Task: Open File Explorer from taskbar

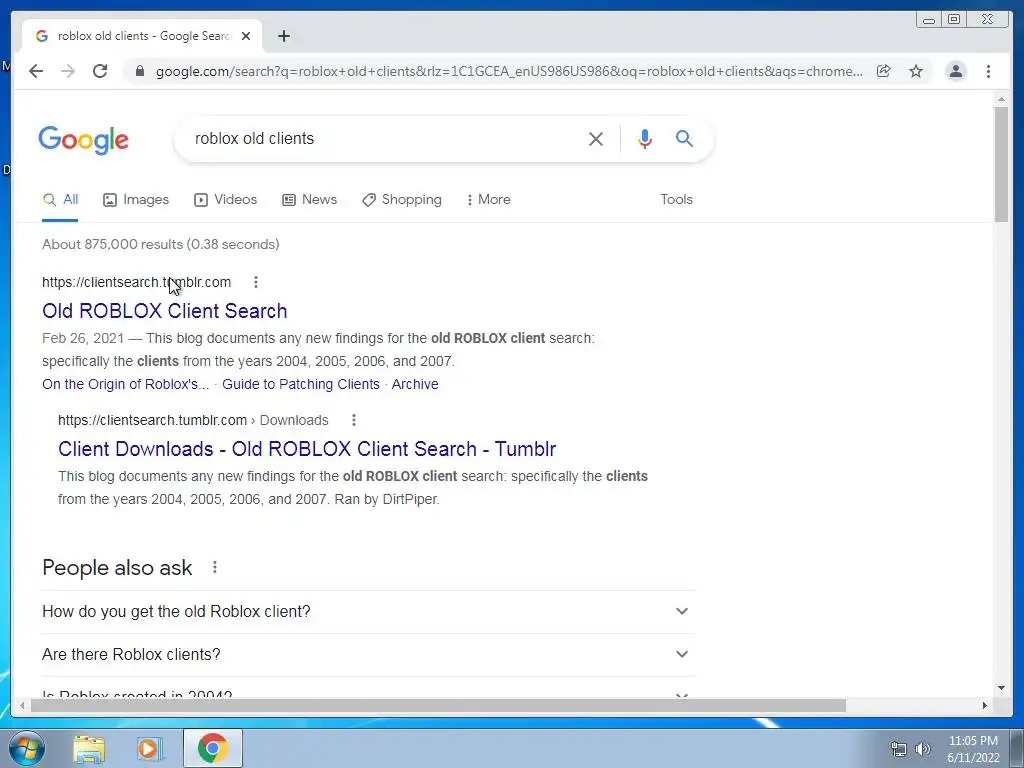Action: click(89, 748)
